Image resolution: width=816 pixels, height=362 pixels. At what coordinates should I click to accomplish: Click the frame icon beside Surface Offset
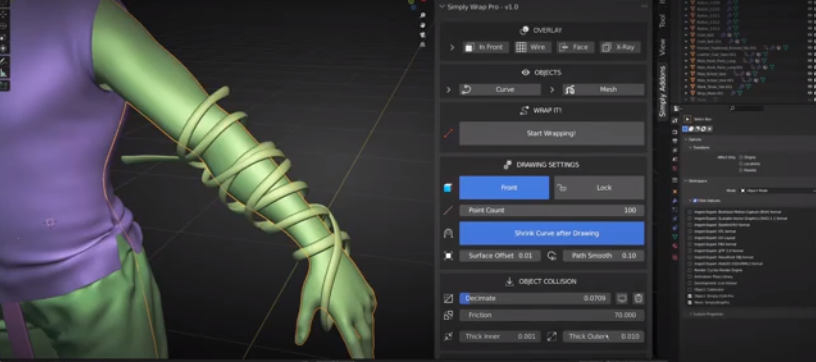coord(448,256)
